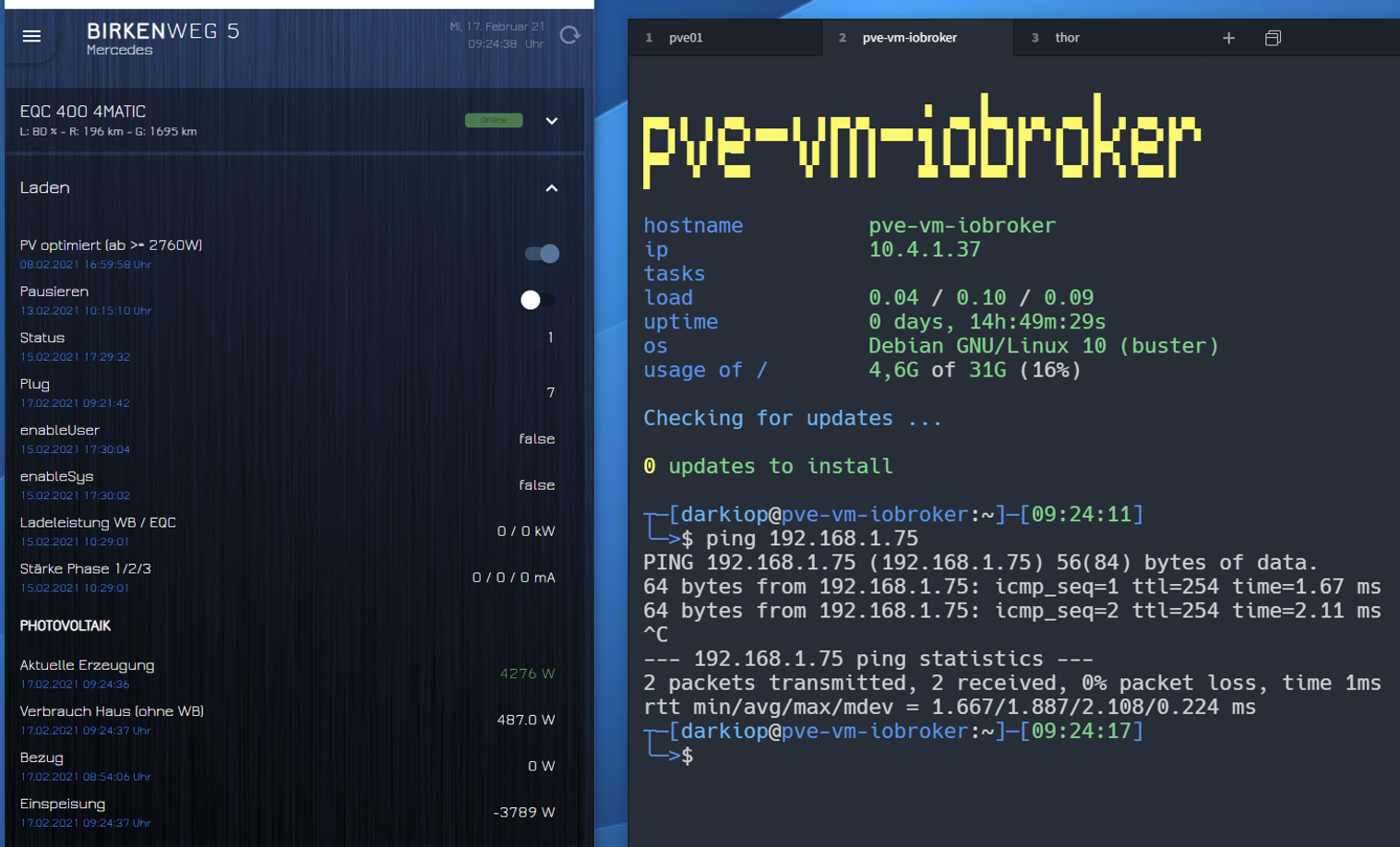Expand the EQC 400 4MATIC vehicle dropdown
1400x847 pixels.
coord(551,121)
